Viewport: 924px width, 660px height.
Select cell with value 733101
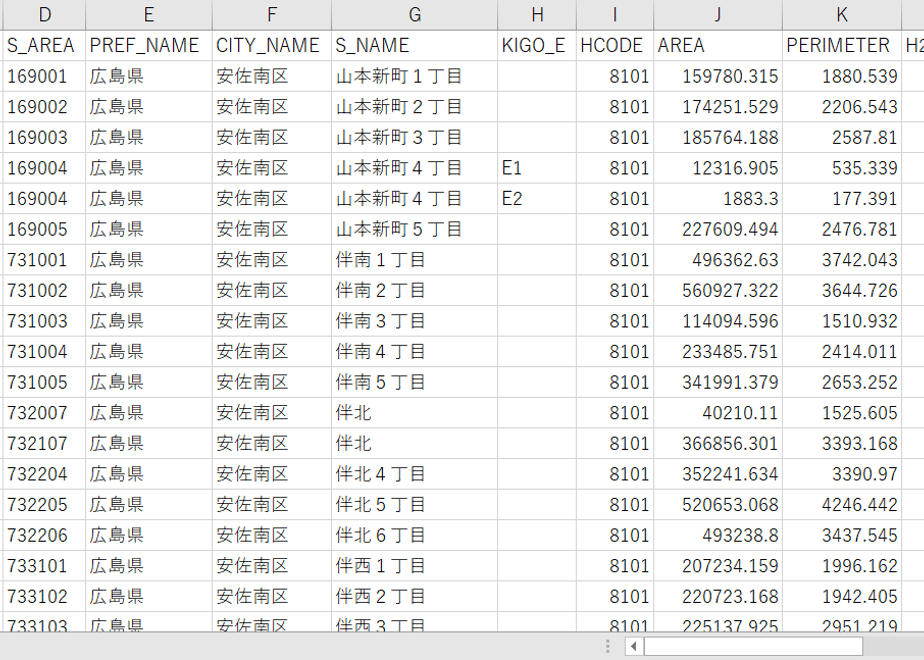click(44, 566)
